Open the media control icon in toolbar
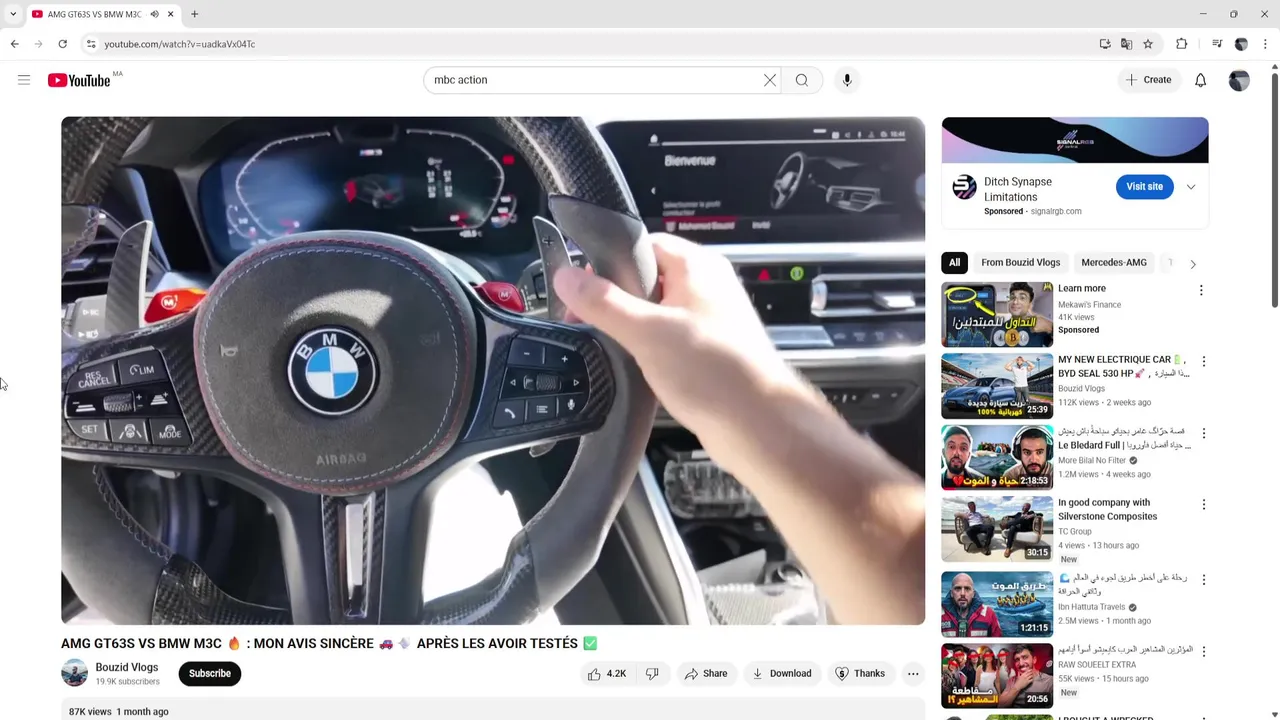The height and width of the screenshot is (720, 1280). click(x=1217, y=44)
